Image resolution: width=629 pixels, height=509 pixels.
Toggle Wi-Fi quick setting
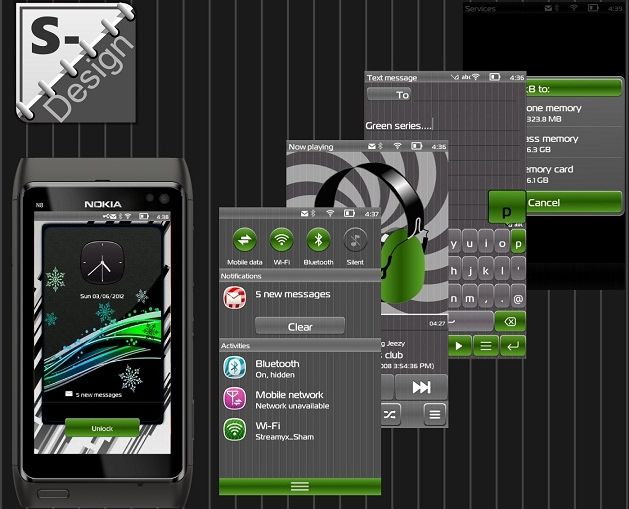coord(282,240)
